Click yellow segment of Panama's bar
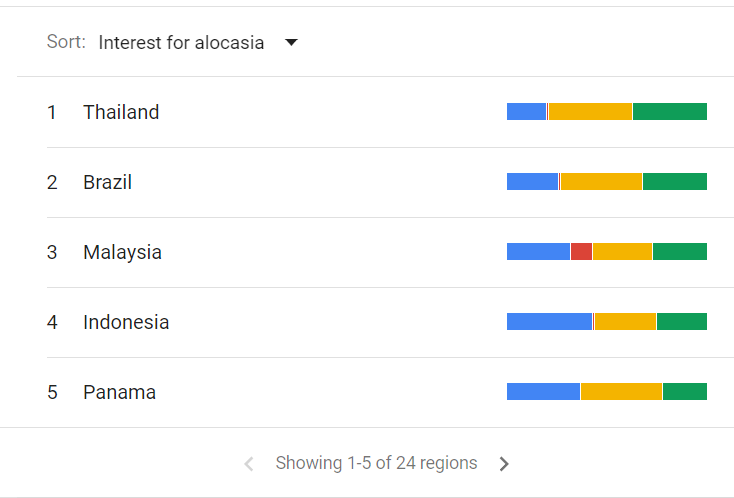 tap(621, 392)
